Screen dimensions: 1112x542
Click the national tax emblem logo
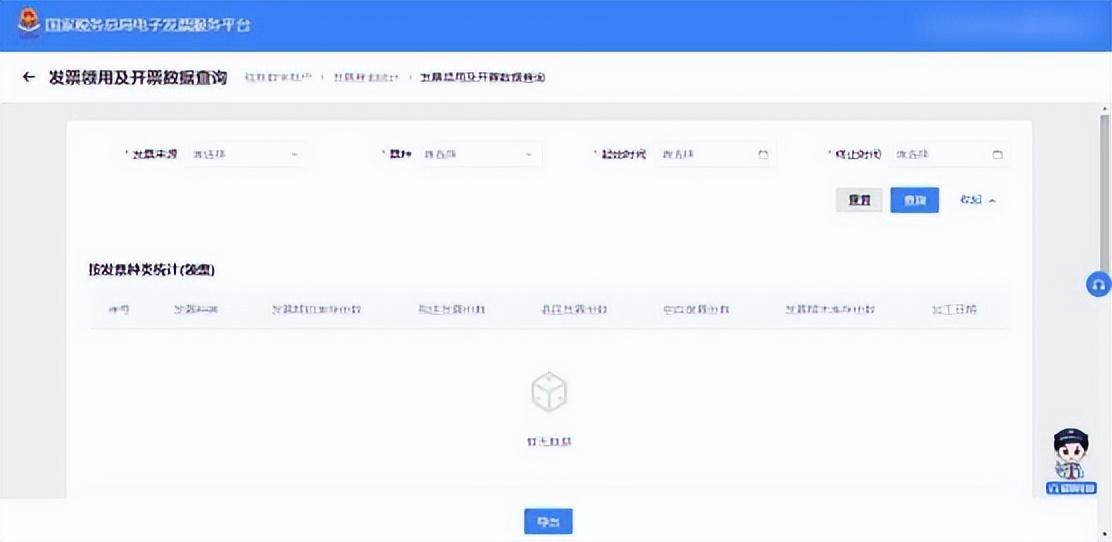tap(29, 23)
